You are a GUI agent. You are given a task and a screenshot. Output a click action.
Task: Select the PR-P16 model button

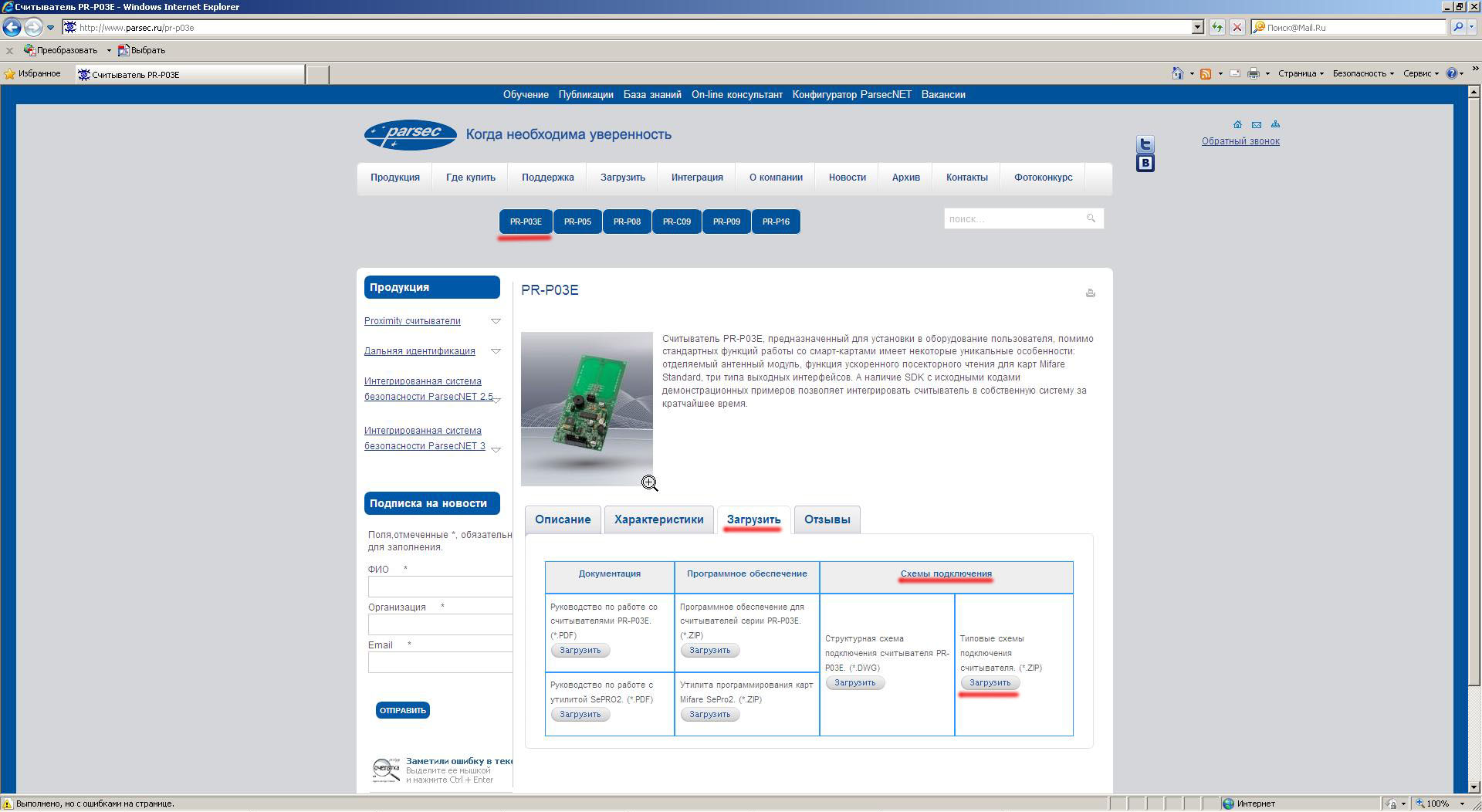(x=776, y=222)
